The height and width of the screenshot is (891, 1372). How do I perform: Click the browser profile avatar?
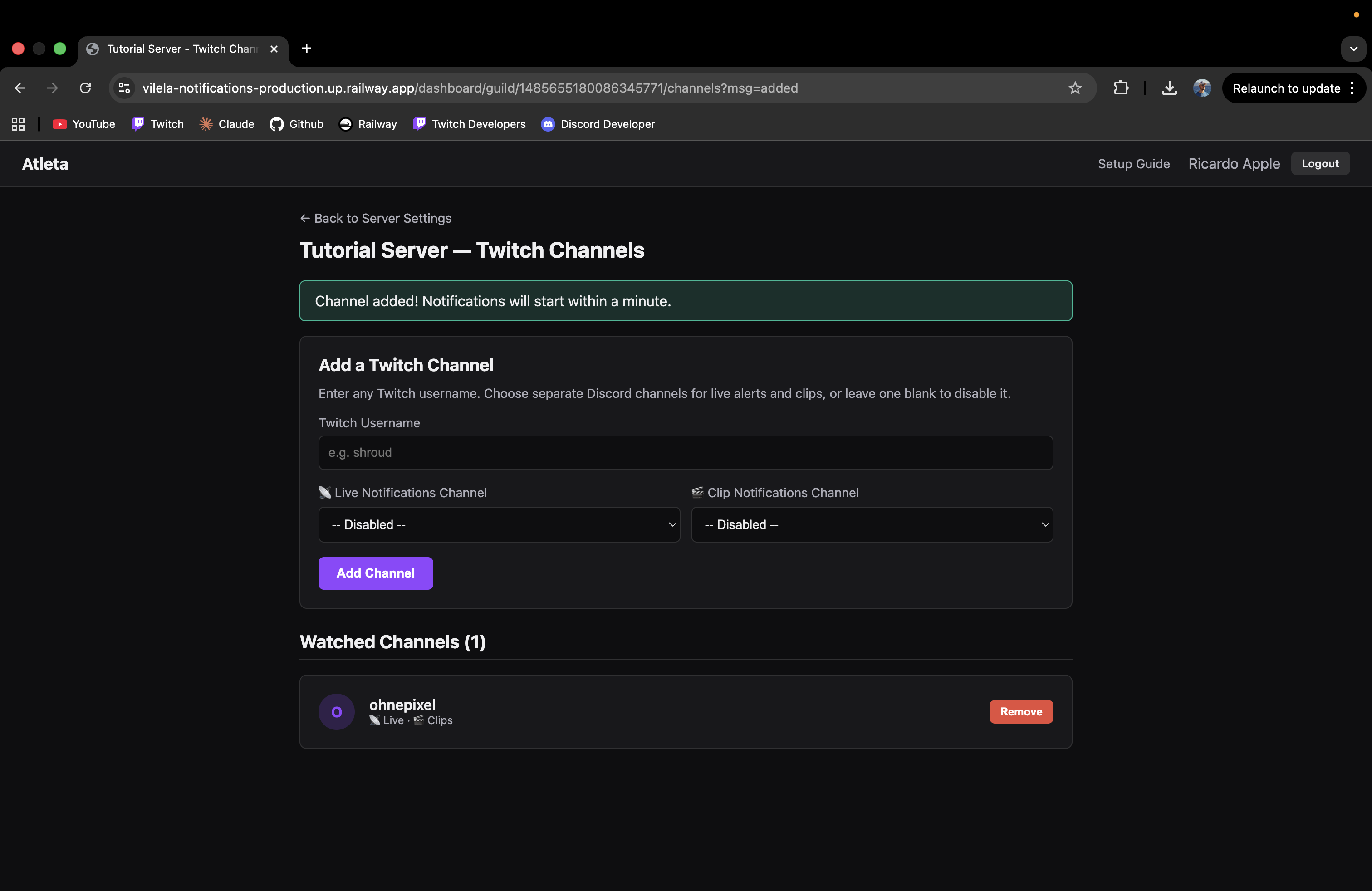pyautogui.click(x=1202, y=88)
